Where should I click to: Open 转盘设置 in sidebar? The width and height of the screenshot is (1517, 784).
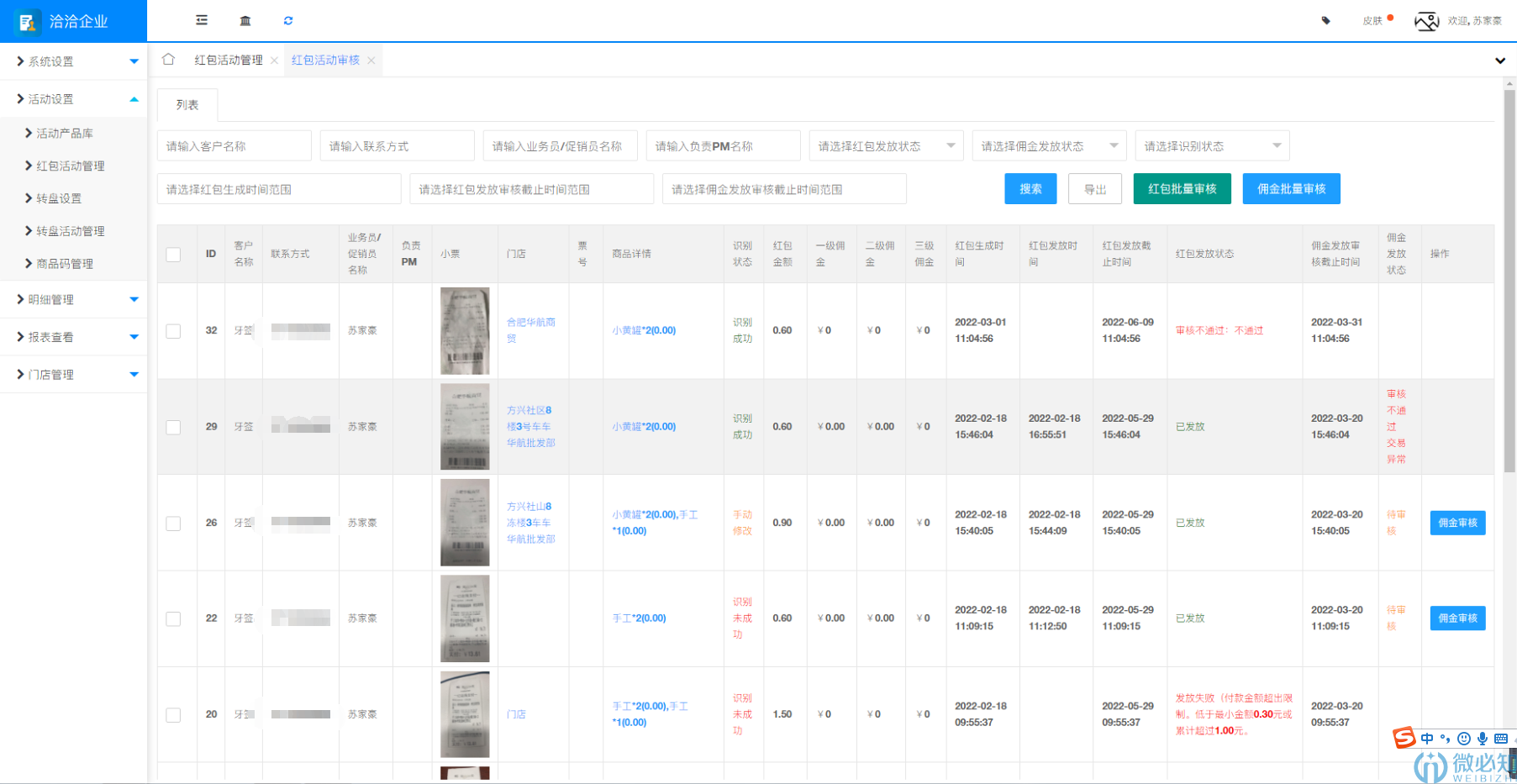(59, 198)
